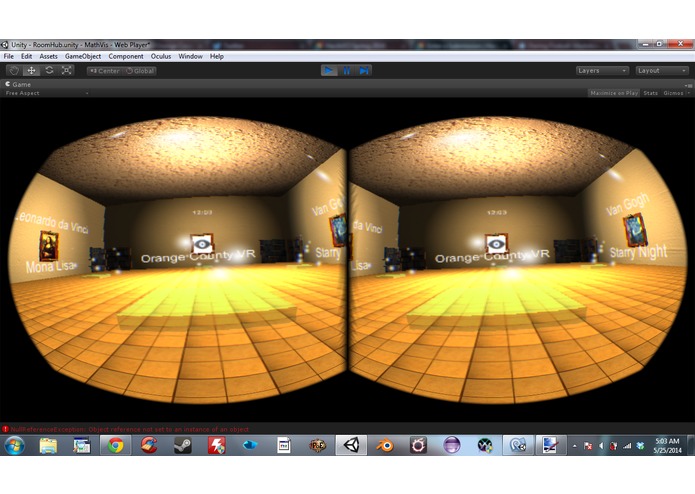Open the Flash icon on taskbar

[217, 445]
